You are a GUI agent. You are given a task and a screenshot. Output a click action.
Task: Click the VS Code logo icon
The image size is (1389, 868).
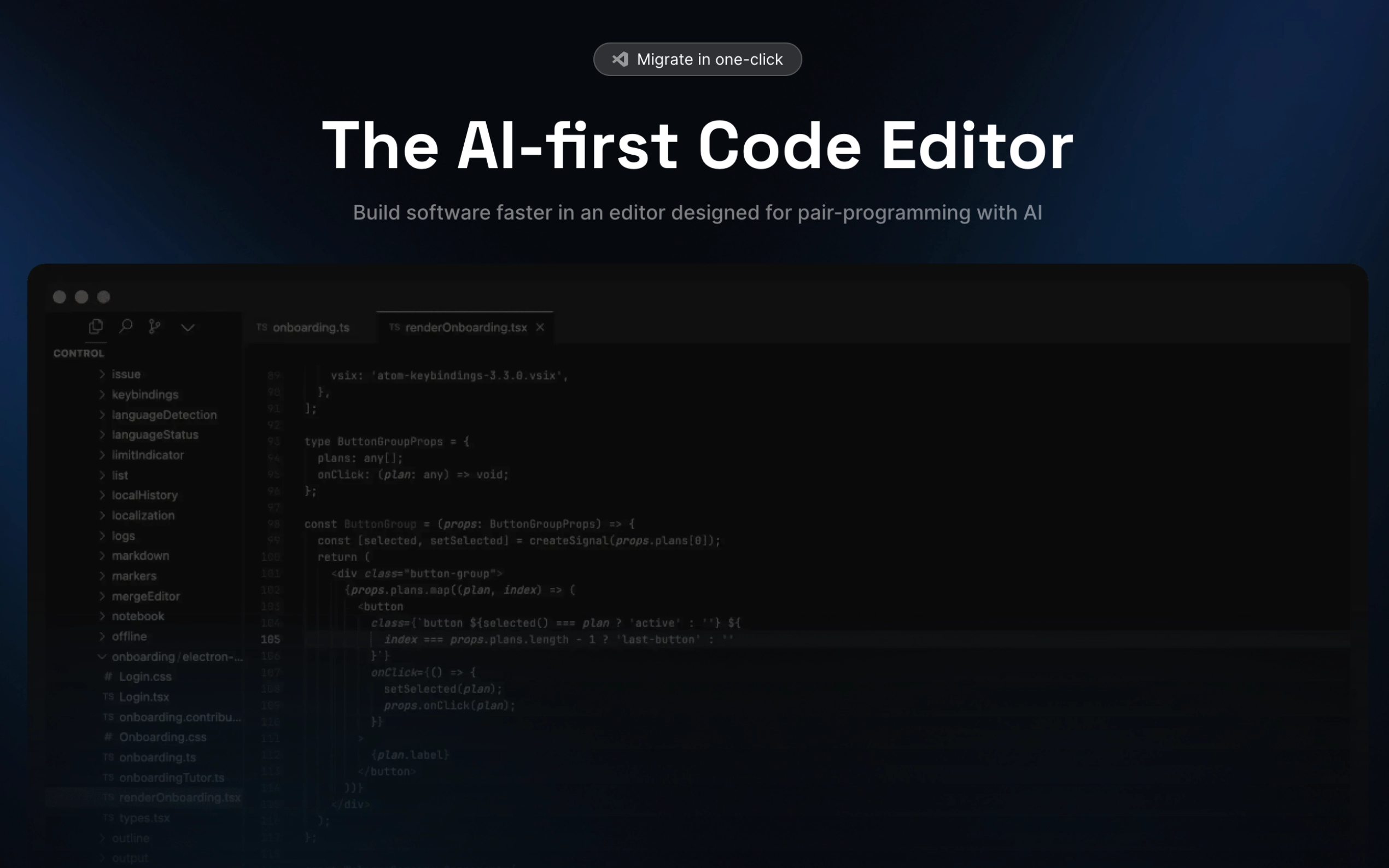[620, 59]
